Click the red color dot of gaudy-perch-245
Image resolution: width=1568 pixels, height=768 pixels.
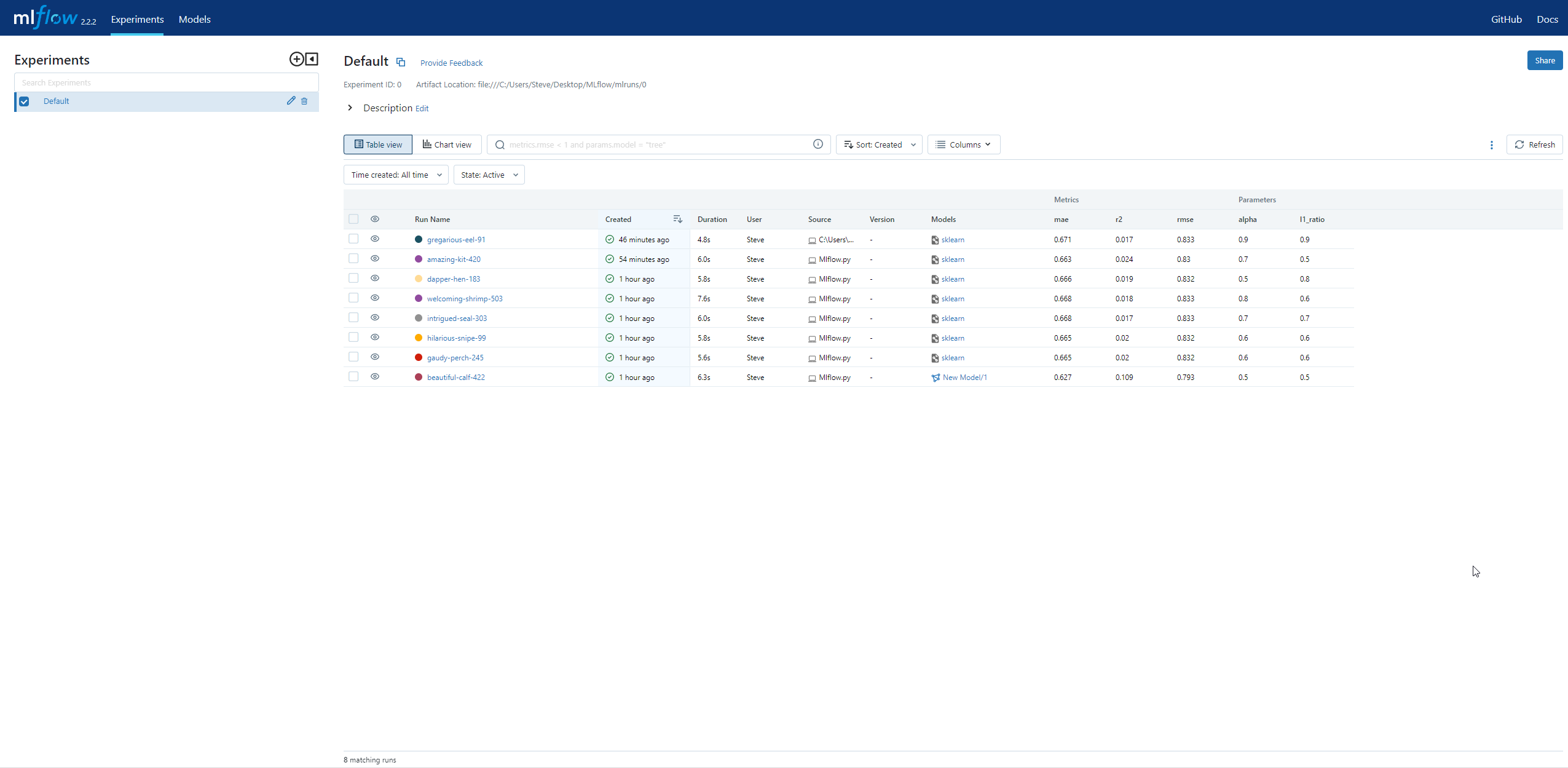[x=419, y=357]
